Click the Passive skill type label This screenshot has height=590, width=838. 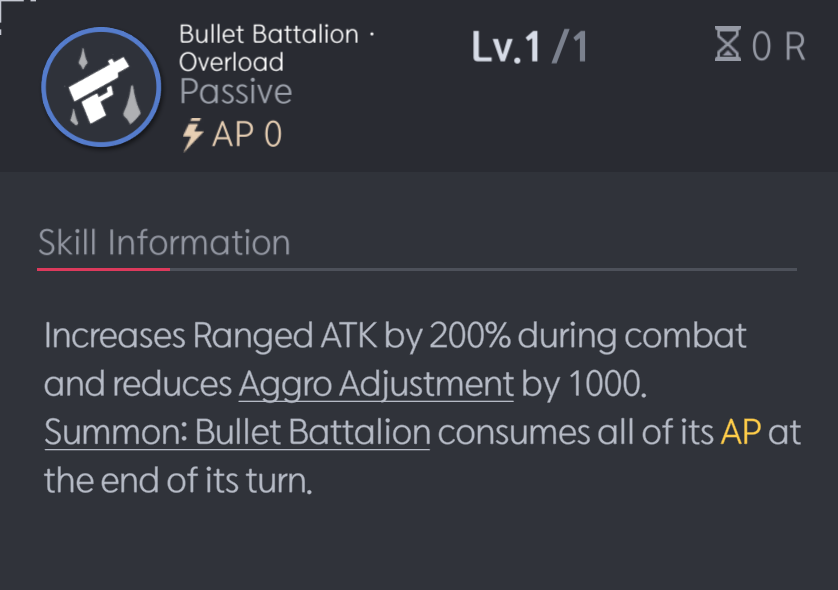236,92
